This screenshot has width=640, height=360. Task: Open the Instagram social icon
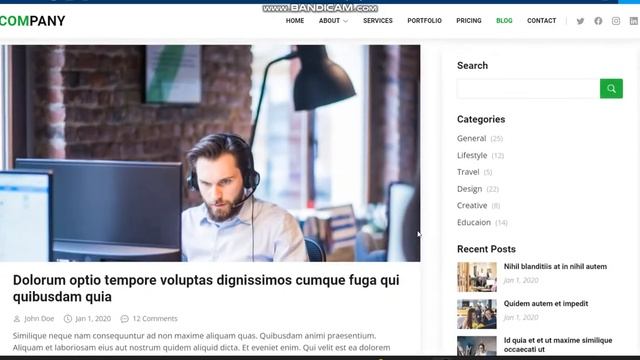pos(616,21)
